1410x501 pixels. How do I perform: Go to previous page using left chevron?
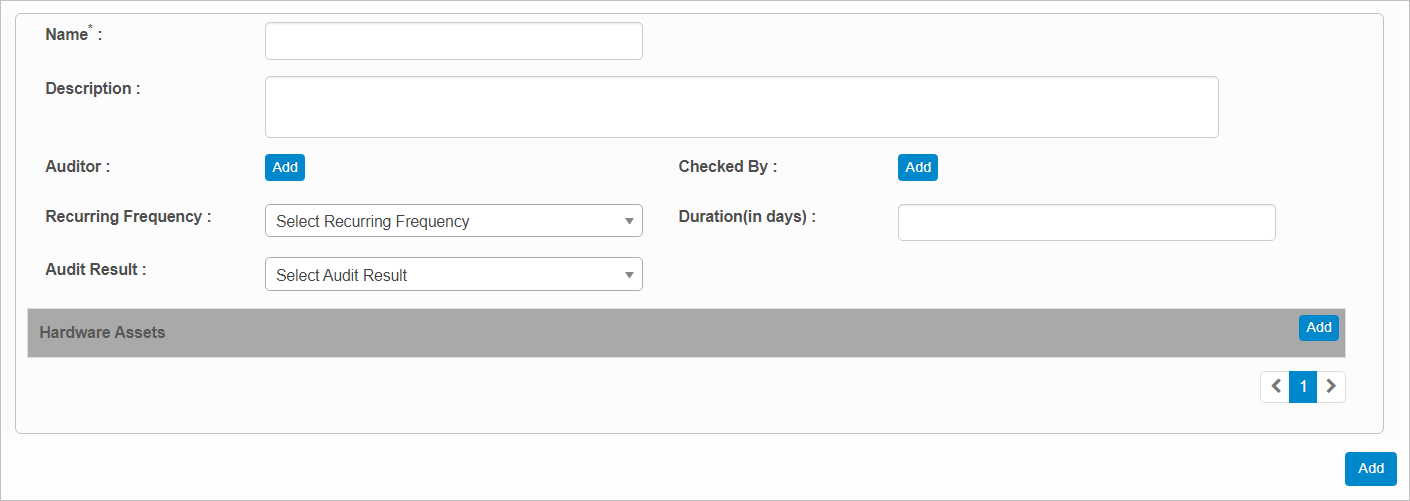point(1275,387)
